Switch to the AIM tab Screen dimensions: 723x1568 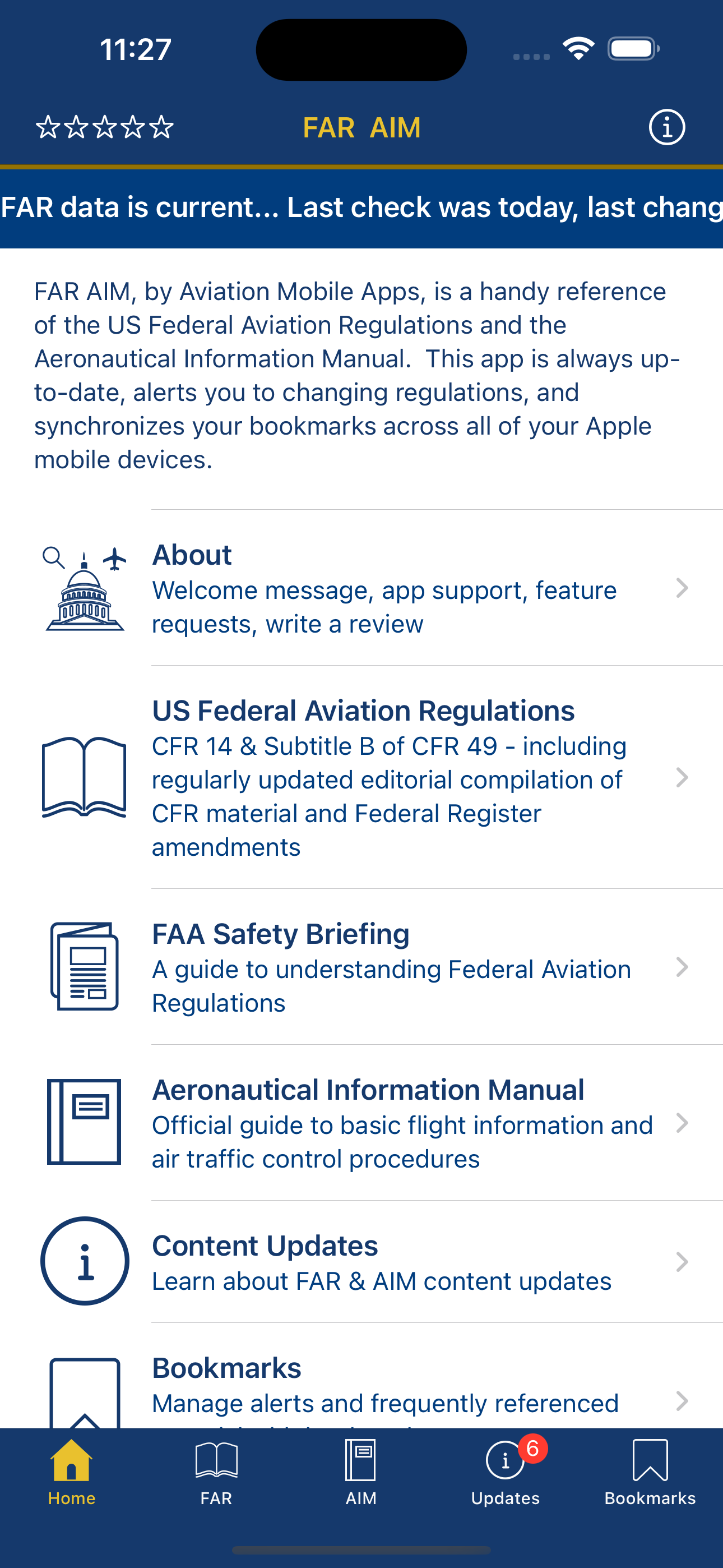pos(361,1472)
